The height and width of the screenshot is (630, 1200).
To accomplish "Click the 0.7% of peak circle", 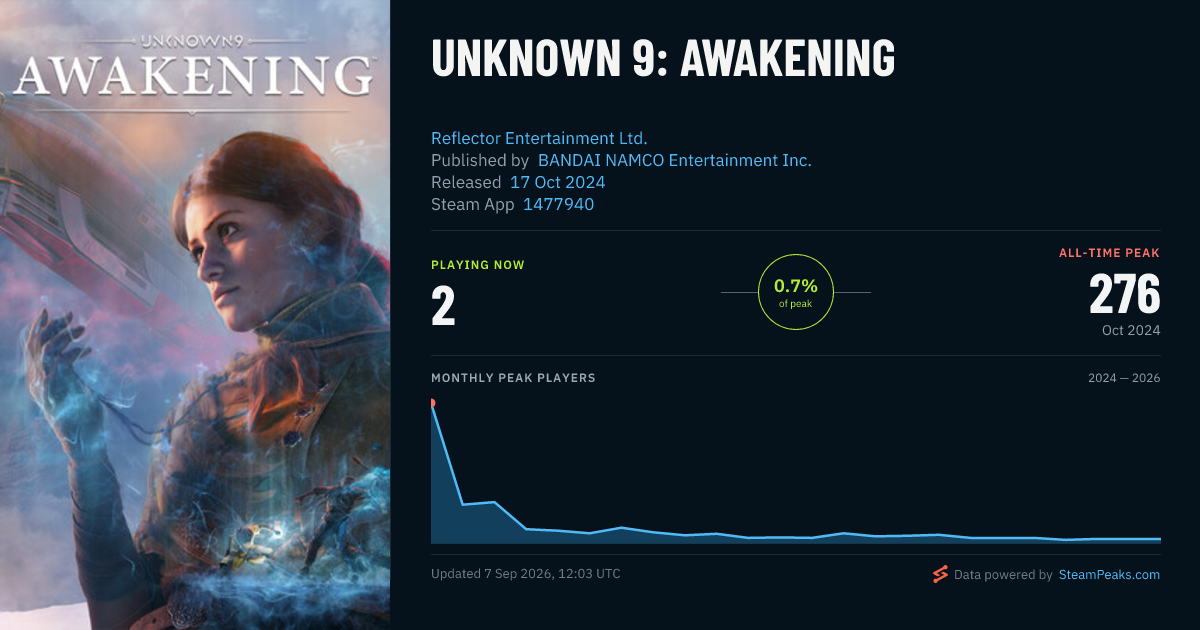I will click(x=796, y=292).
